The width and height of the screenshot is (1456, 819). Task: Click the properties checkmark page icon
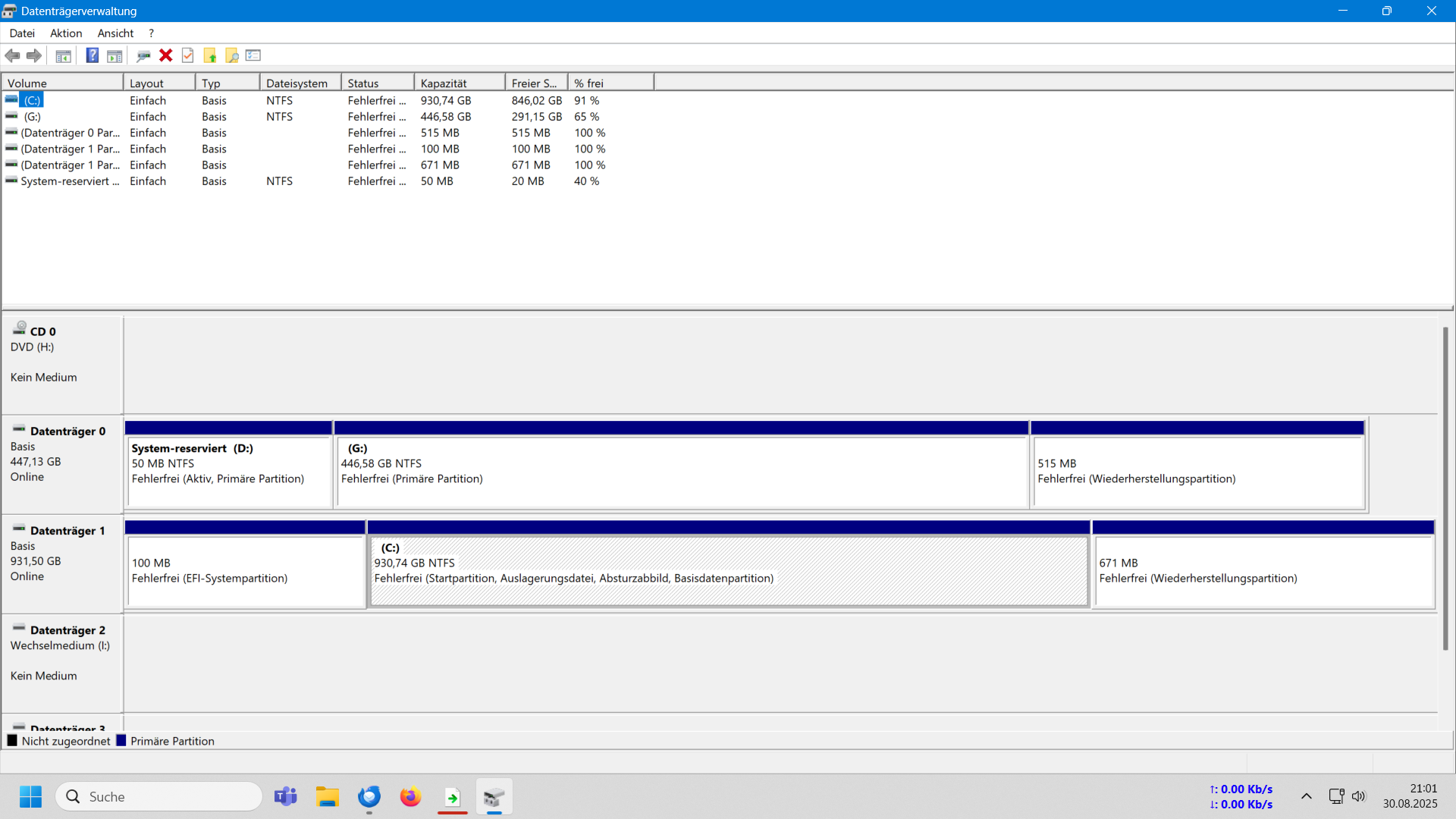(188, 55)
